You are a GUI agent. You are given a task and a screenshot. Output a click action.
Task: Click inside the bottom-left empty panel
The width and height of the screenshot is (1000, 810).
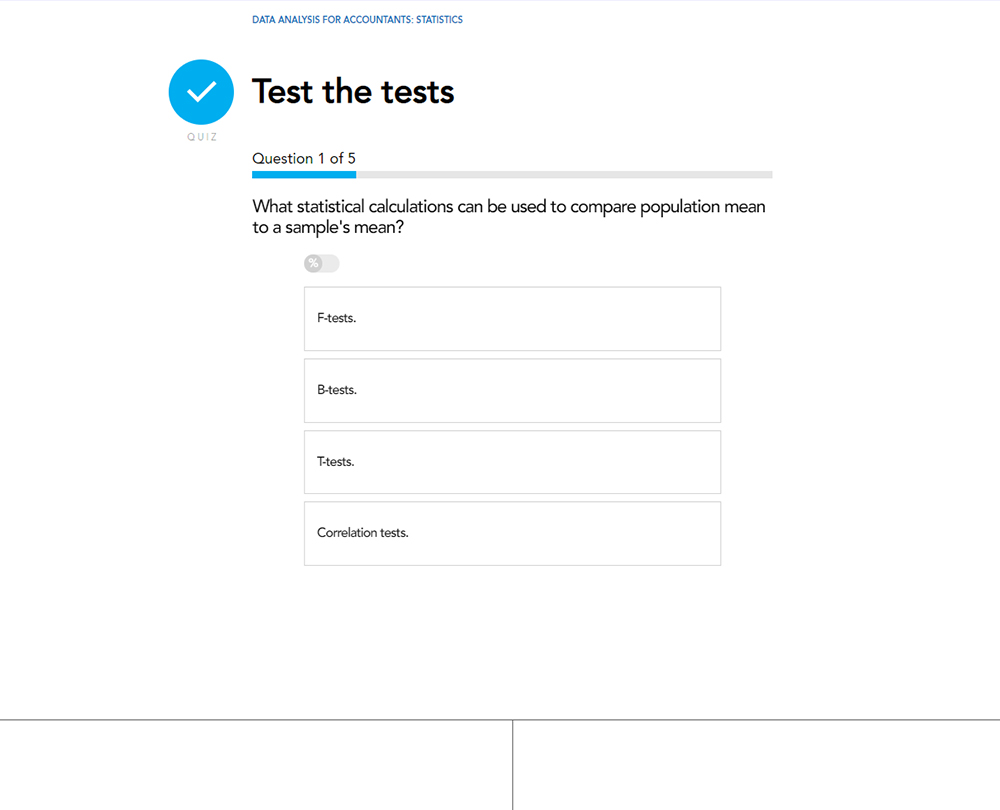[x=256, y=765]
